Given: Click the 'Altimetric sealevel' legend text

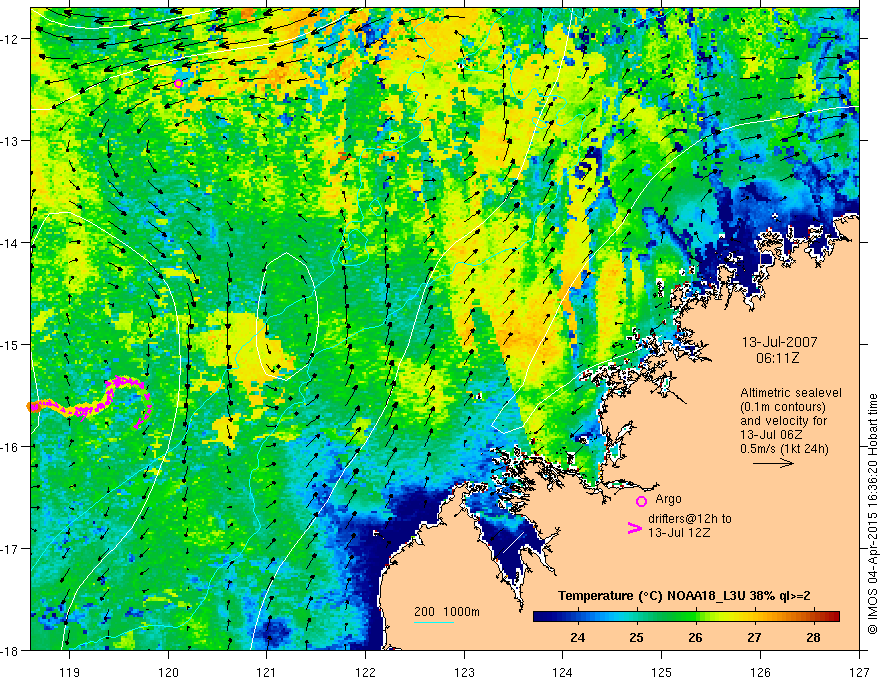Looking at the screenshot, I should [x=791, y=393].
